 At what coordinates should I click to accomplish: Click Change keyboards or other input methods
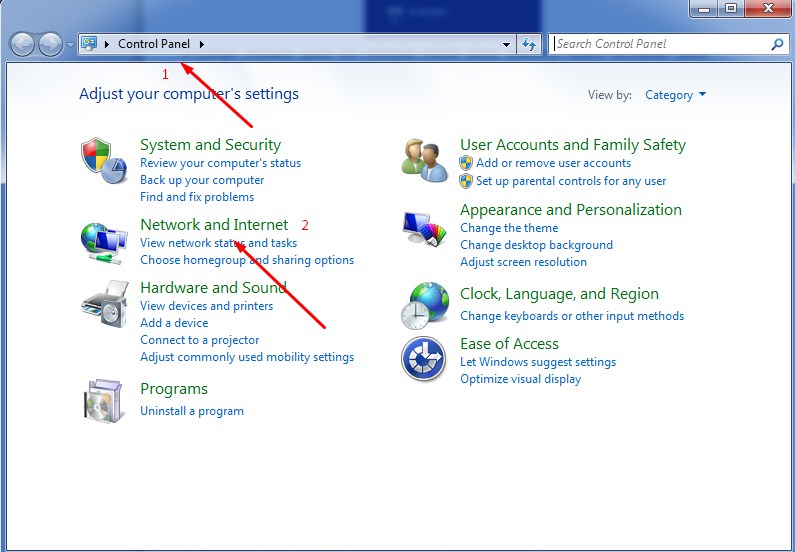(572, 316)
